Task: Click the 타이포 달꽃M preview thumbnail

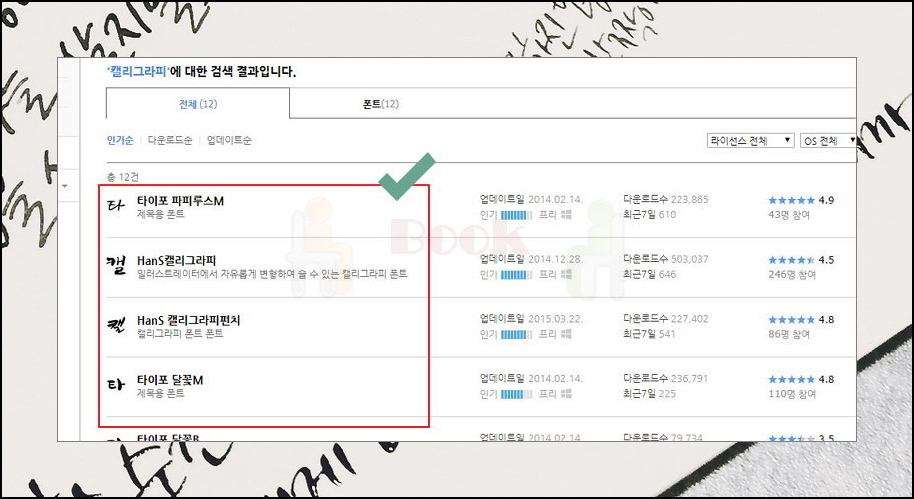Action: (x=116, y=385)
